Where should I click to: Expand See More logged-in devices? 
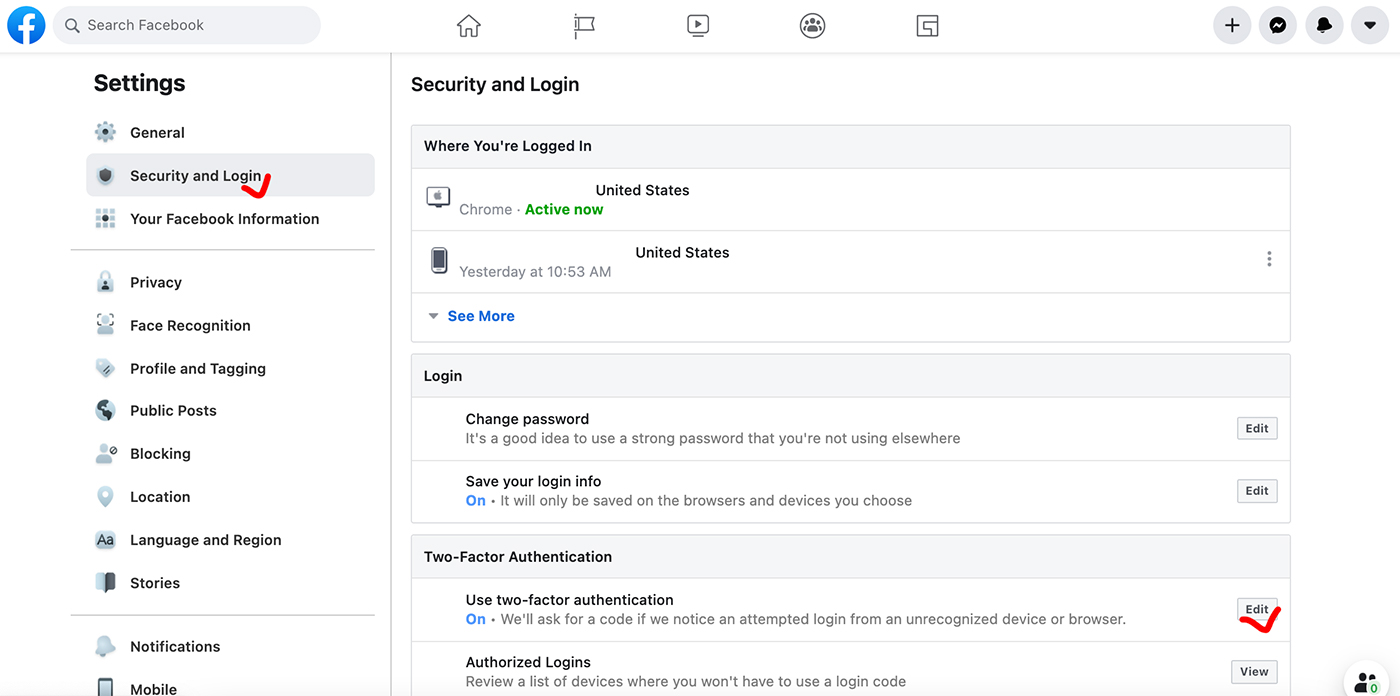pos(480,316)
